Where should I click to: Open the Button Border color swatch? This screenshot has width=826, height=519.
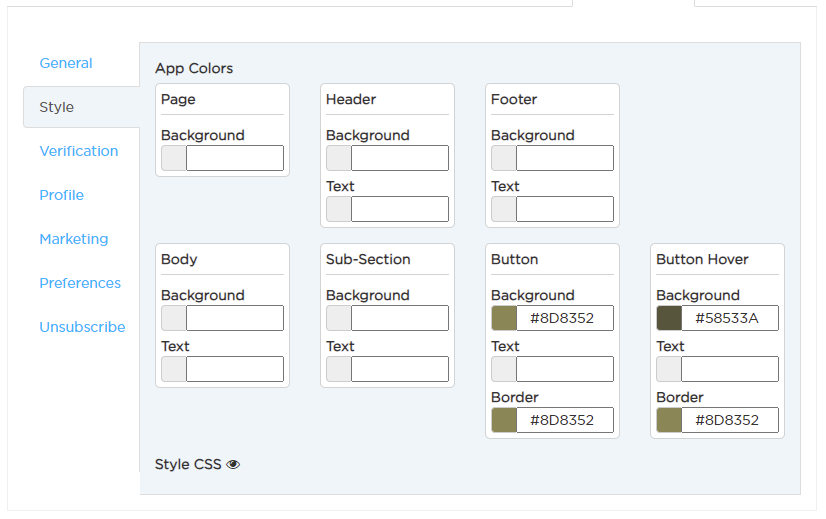coord(504,420)
